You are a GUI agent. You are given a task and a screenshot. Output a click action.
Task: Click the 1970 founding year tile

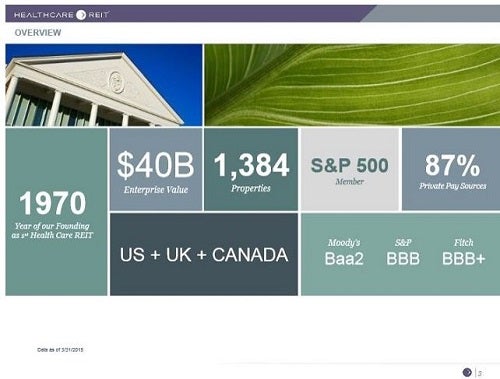click(56, 212)
